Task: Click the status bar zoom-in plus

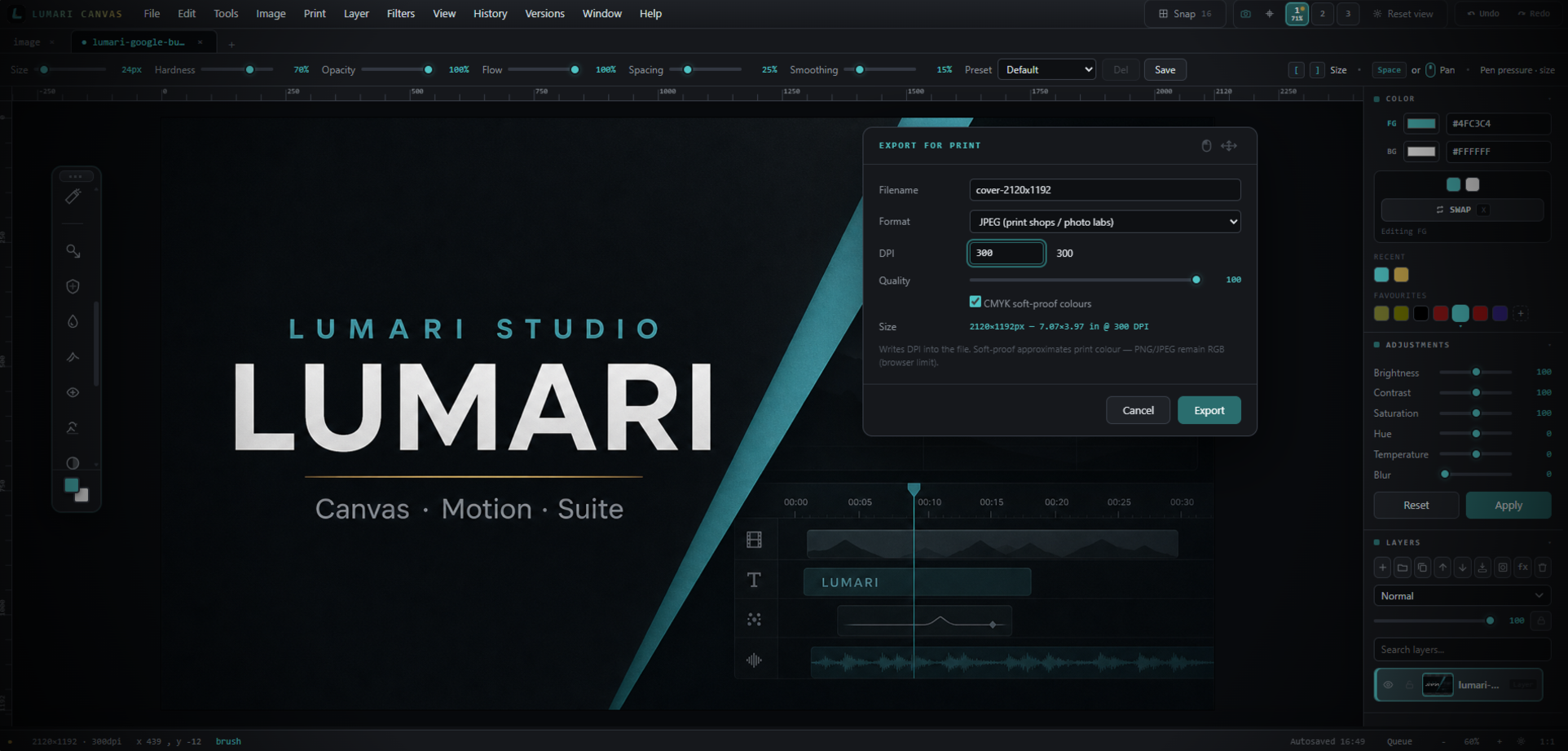Action: click(1499, 741)
